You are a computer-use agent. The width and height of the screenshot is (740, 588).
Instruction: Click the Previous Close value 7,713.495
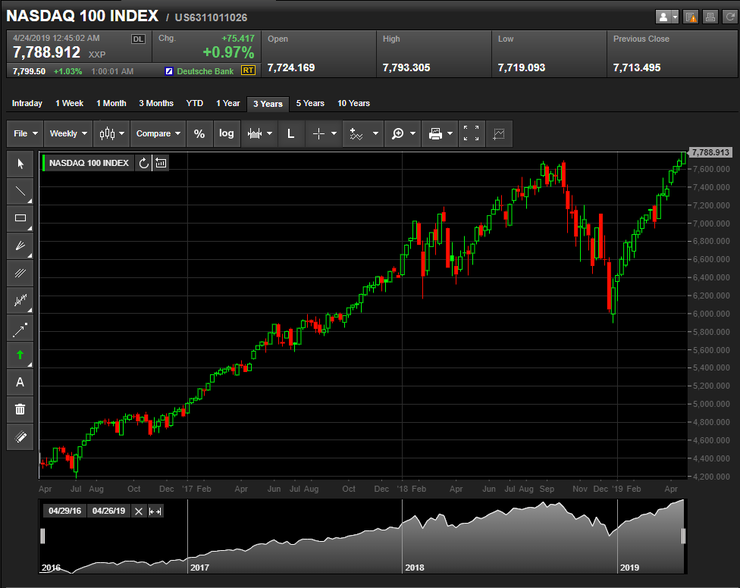[x=637, y=67]
